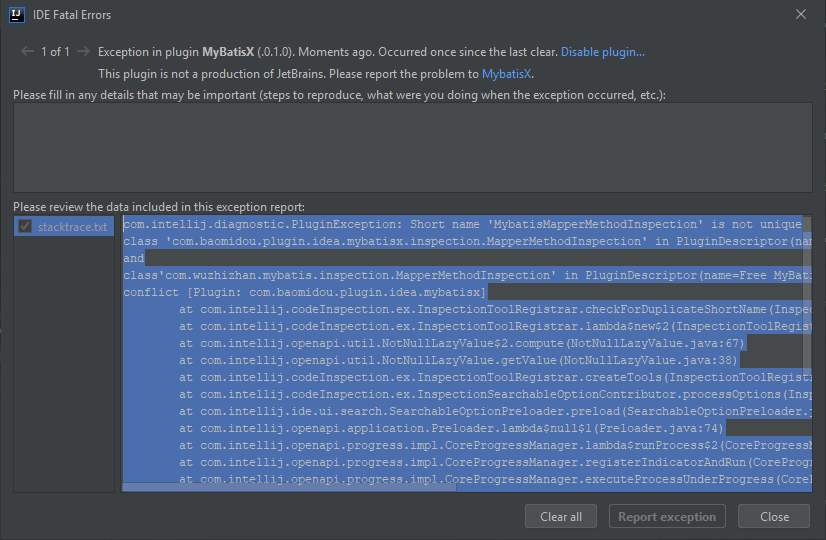Click the horizontal scrollbar under the stack trace
Image resolution: width=826 pixels, height=540 pixels.
click(289, 487)
